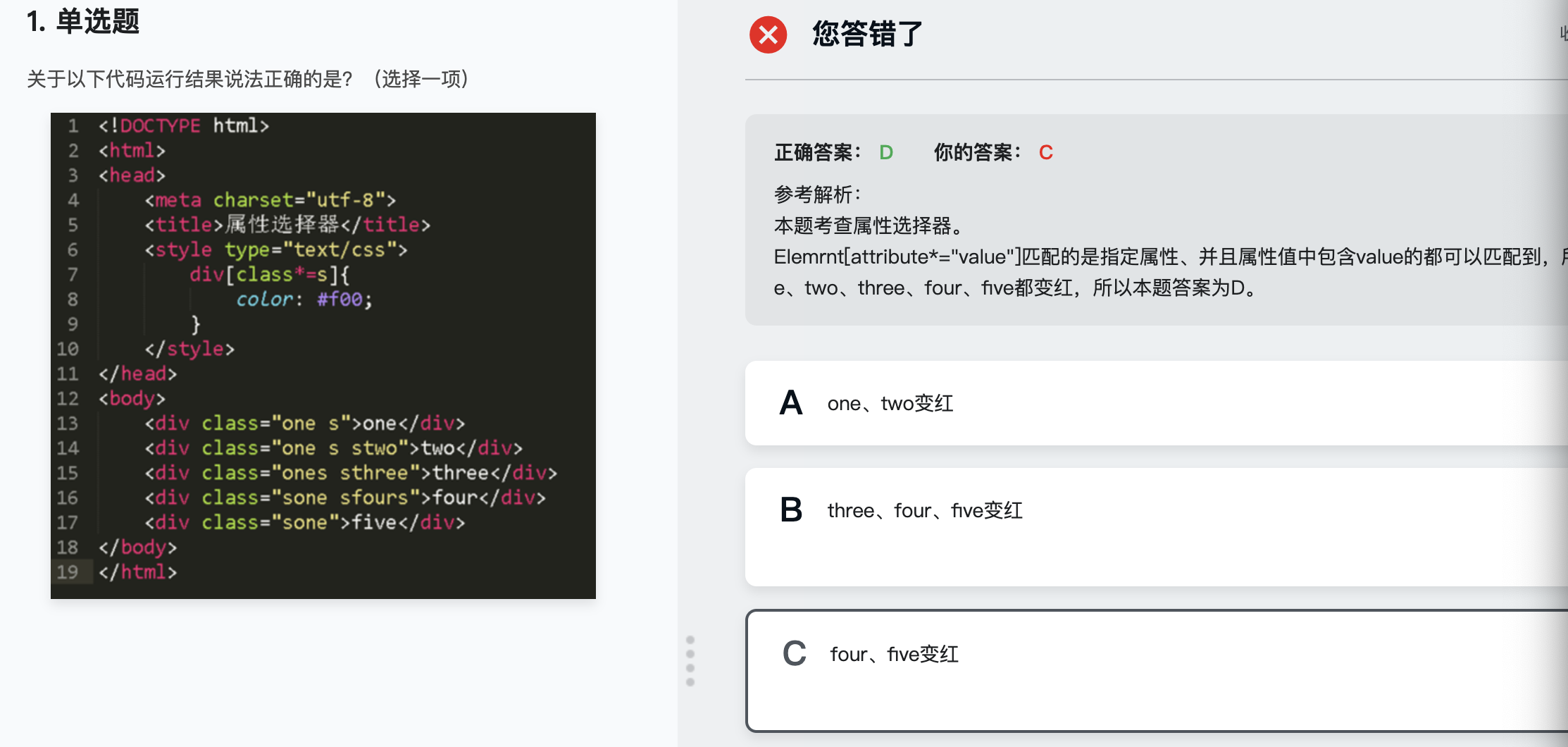This screenshot has height=747, width=1568.
Task: Select answer option C four, five变红
Action: coord(1157,671)
